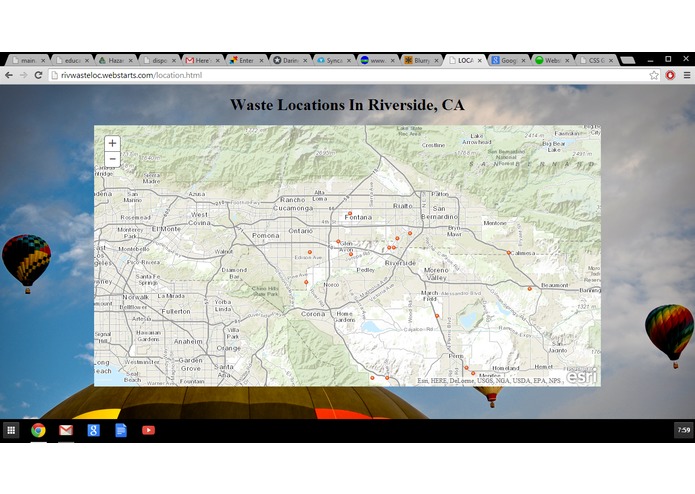Click the map attribution text

(x=489, y=381)
